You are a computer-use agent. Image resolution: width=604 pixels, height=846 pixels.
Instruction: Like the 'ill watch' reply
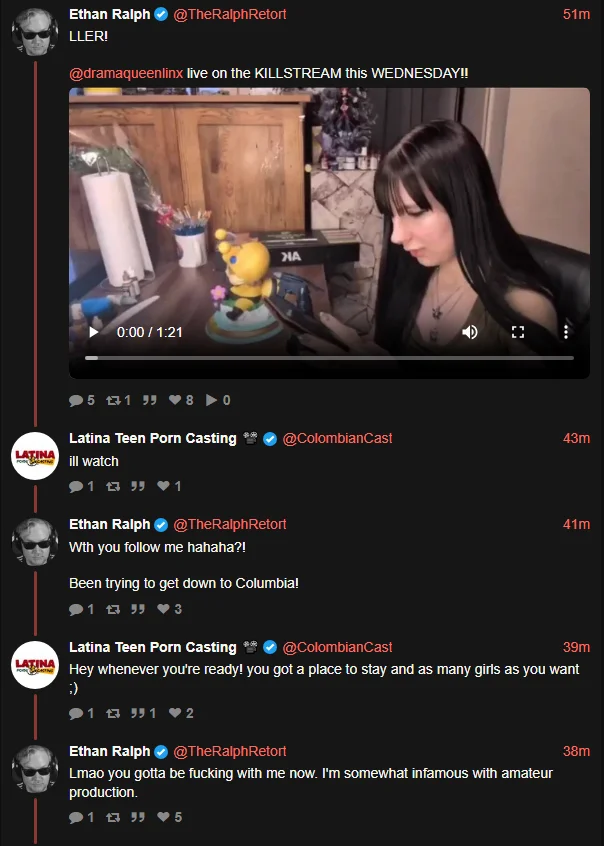point(169,486)
